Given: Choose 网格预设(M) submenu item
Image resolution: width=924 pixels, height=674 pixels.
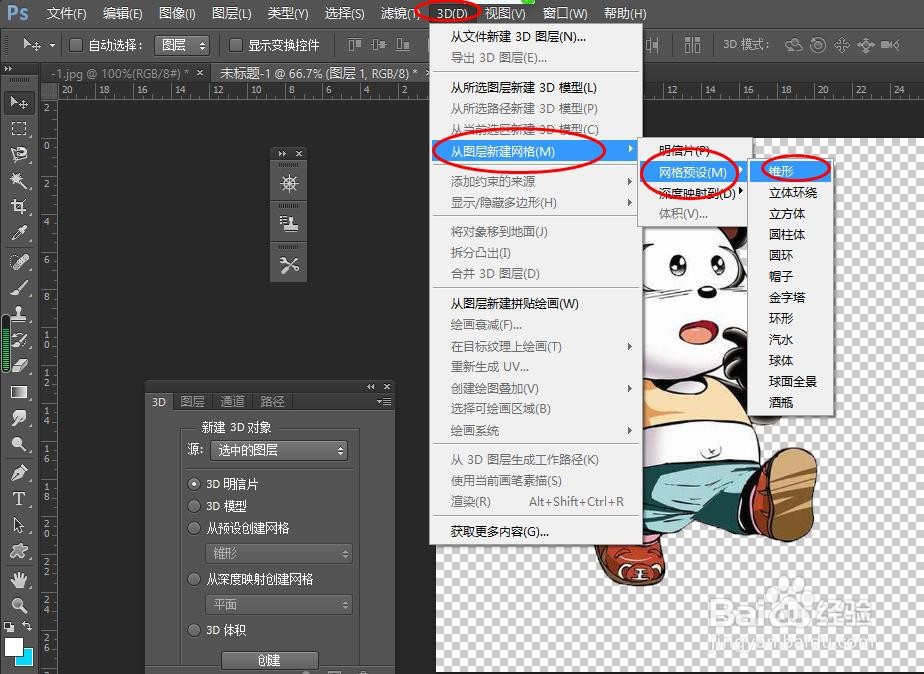Looking at the screenshot, I should pos(693,172).
